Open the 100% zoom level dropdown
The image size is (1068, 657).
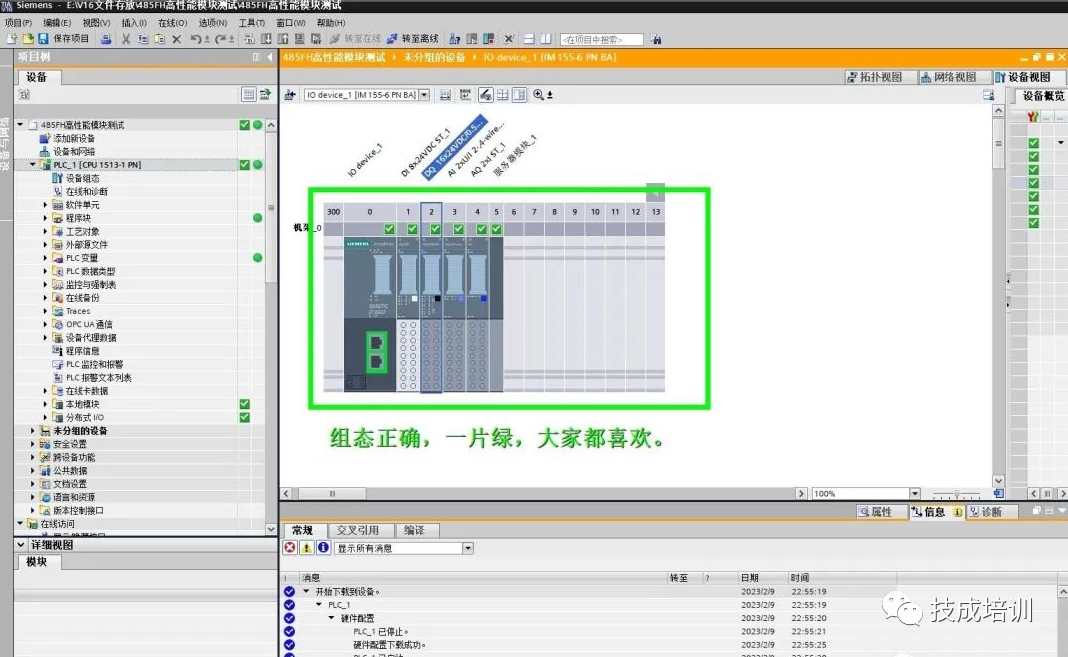(x=915, y=494)
